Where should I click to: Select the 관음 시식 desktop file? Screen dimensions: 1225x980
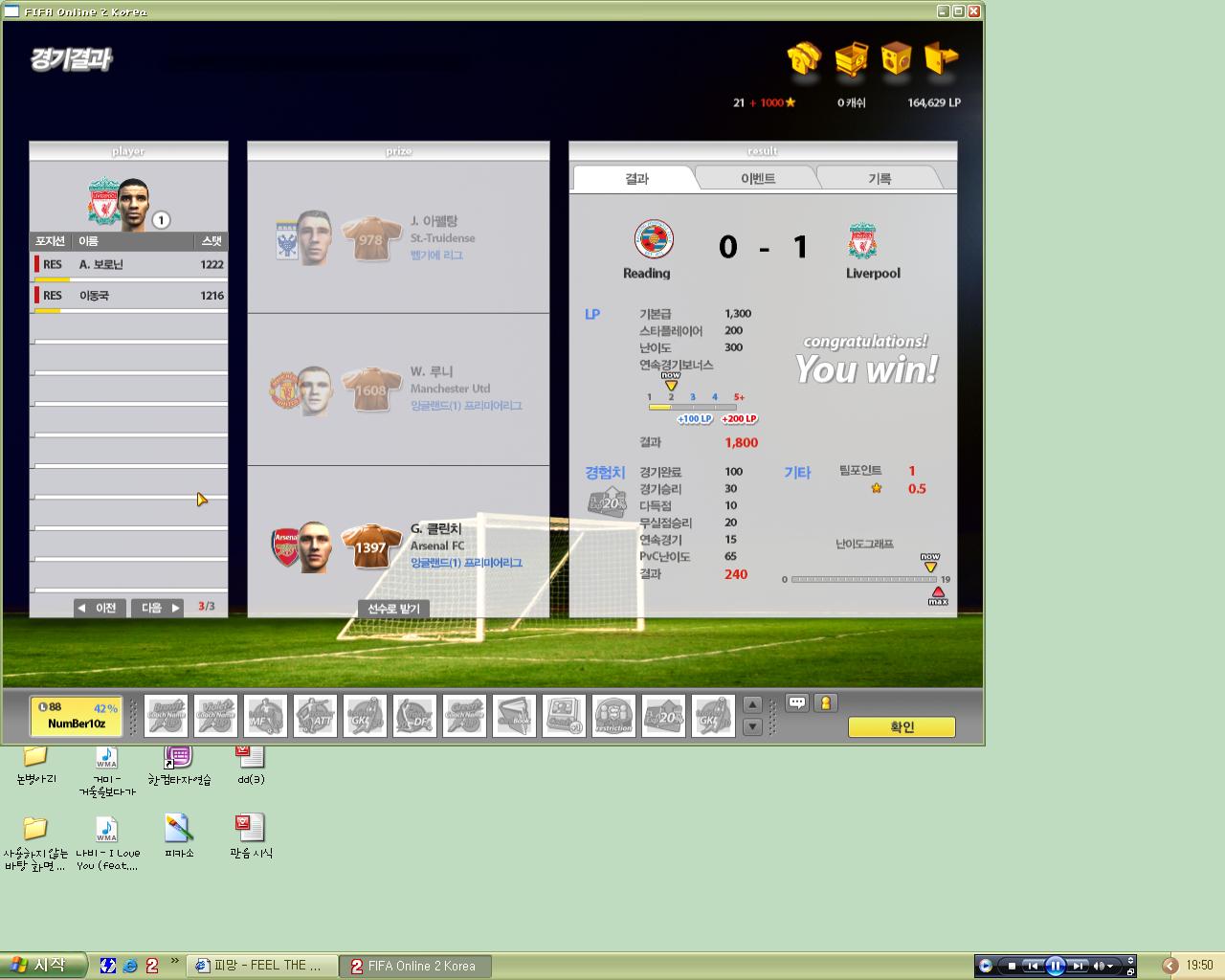tap(251, 835)
